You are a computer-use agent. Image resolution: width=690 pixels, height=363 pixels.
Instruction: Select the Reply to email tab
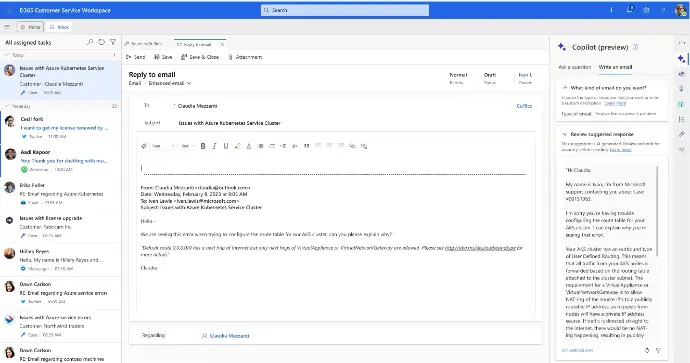tap(197, 44)
